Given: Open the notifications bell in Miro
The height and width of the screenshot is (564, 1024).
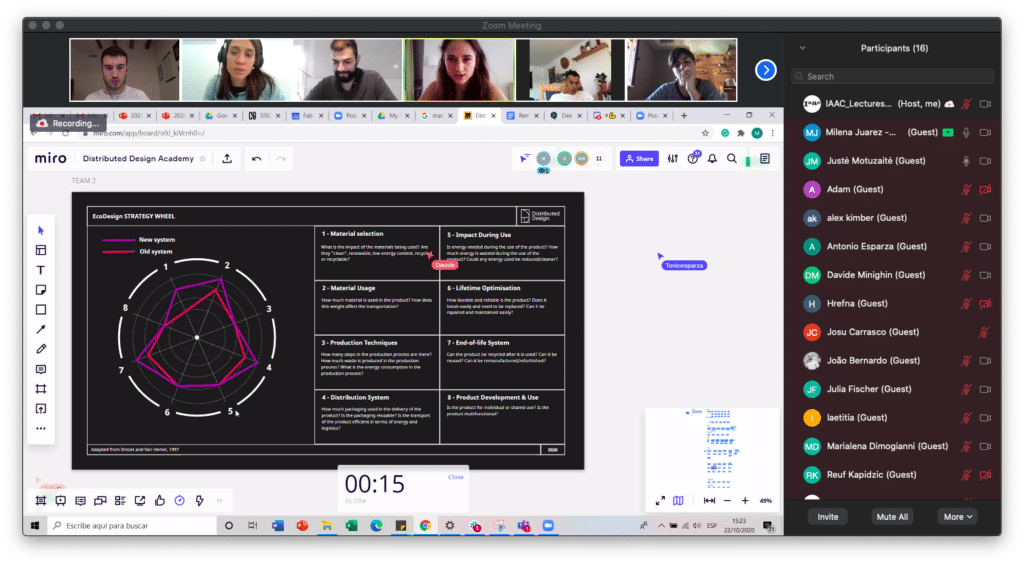Looking at the screenshot, I should click(x=713, y=158).
